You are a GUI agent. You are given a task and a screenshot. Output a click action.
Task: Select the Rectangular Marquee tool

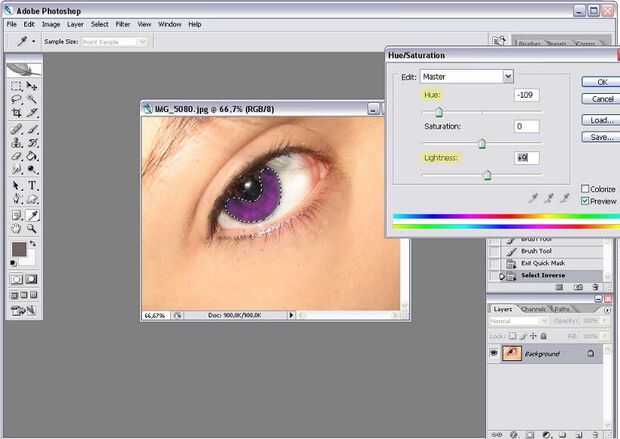(16, 86)
